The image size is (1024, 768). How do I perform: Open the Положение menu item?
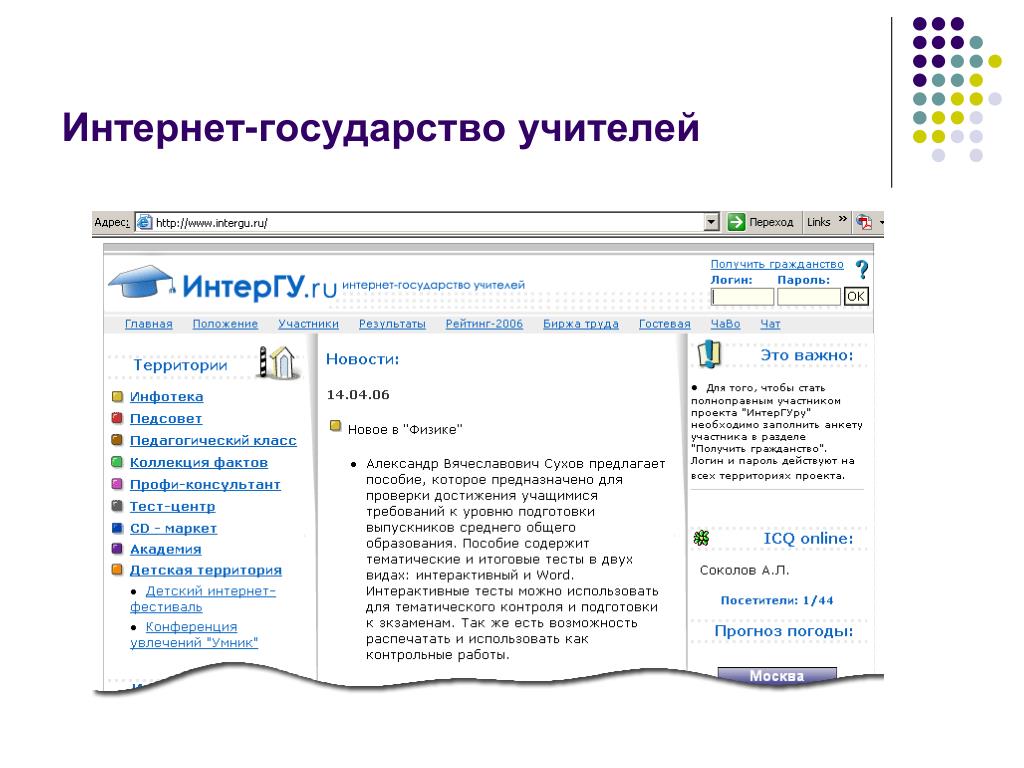coord(225,324)
